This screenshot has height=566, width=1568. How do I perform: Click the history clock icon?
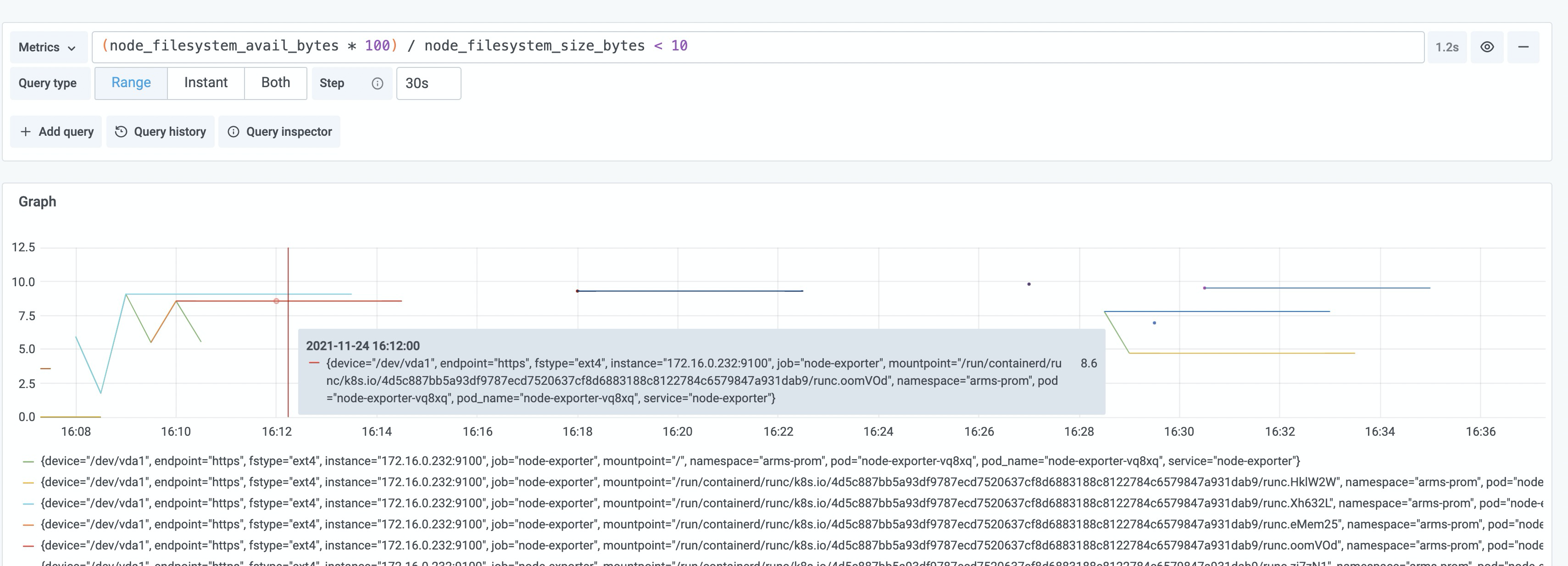pyautogui.click(x=121, y=132)
